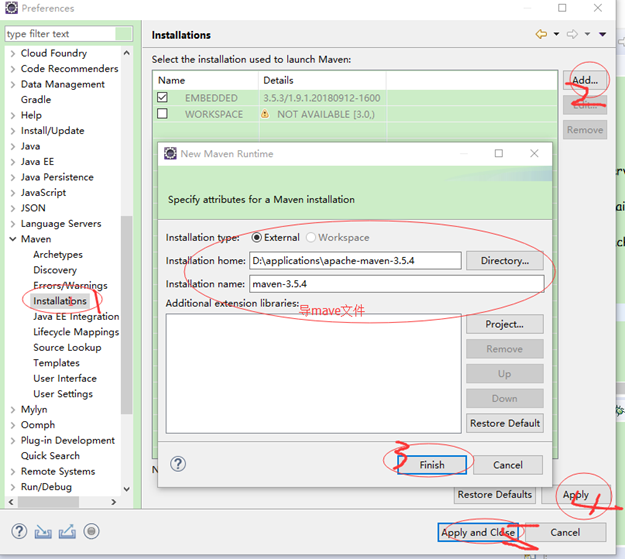Collapse the Maven tree node

click(13, 239)
